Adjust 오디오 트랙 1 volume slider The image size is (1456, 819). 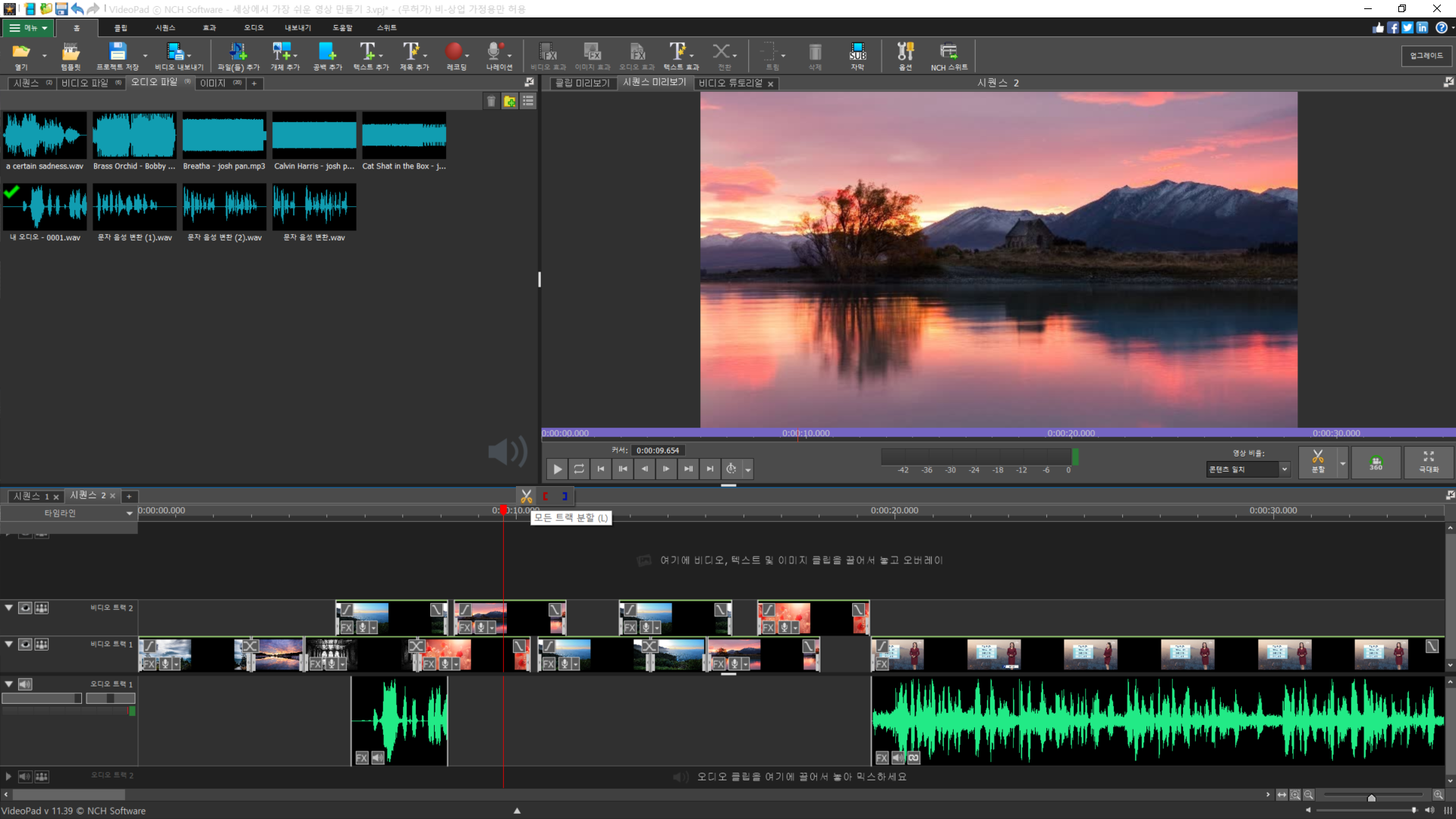click(42, 698)
